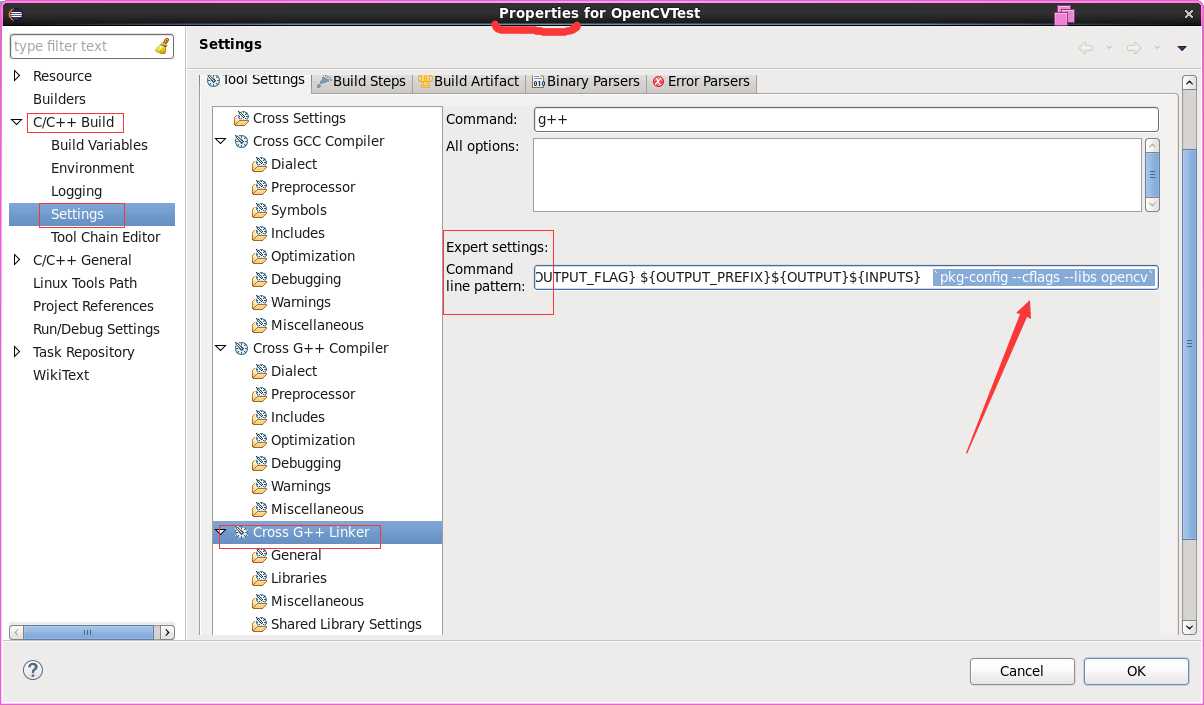Click the Shared Library Settings icon
The width and height of the screenshot is (1204, 705).
coord(259,624)
